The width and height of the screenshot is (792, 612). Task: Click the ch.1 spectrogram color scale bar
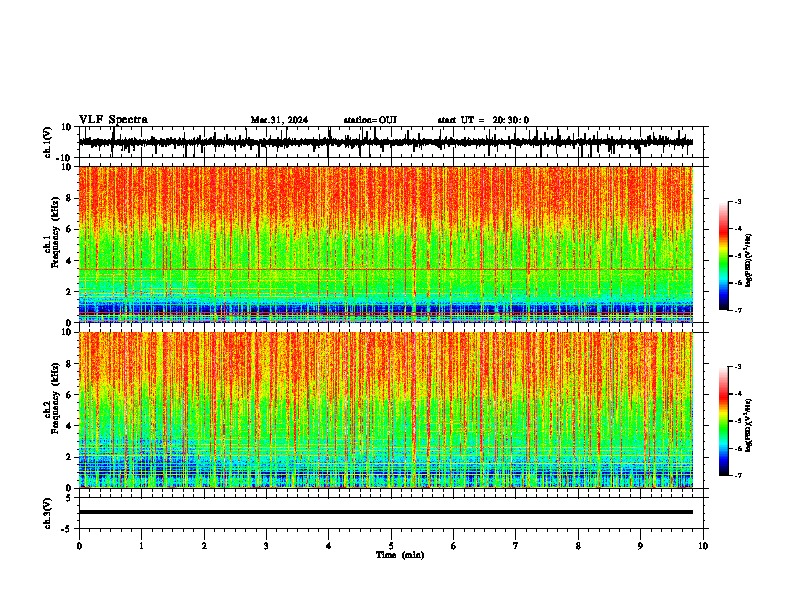click(x=724, y=256)
